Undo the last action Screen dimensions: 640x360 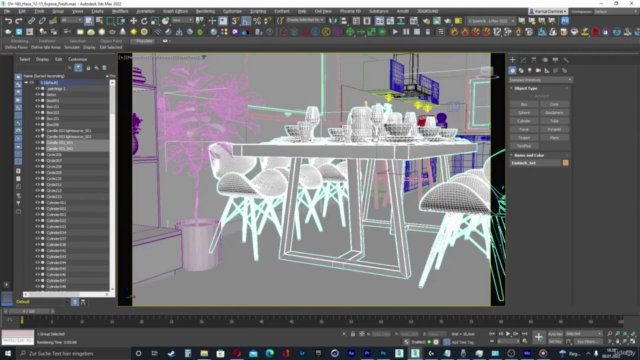(8, 21)
